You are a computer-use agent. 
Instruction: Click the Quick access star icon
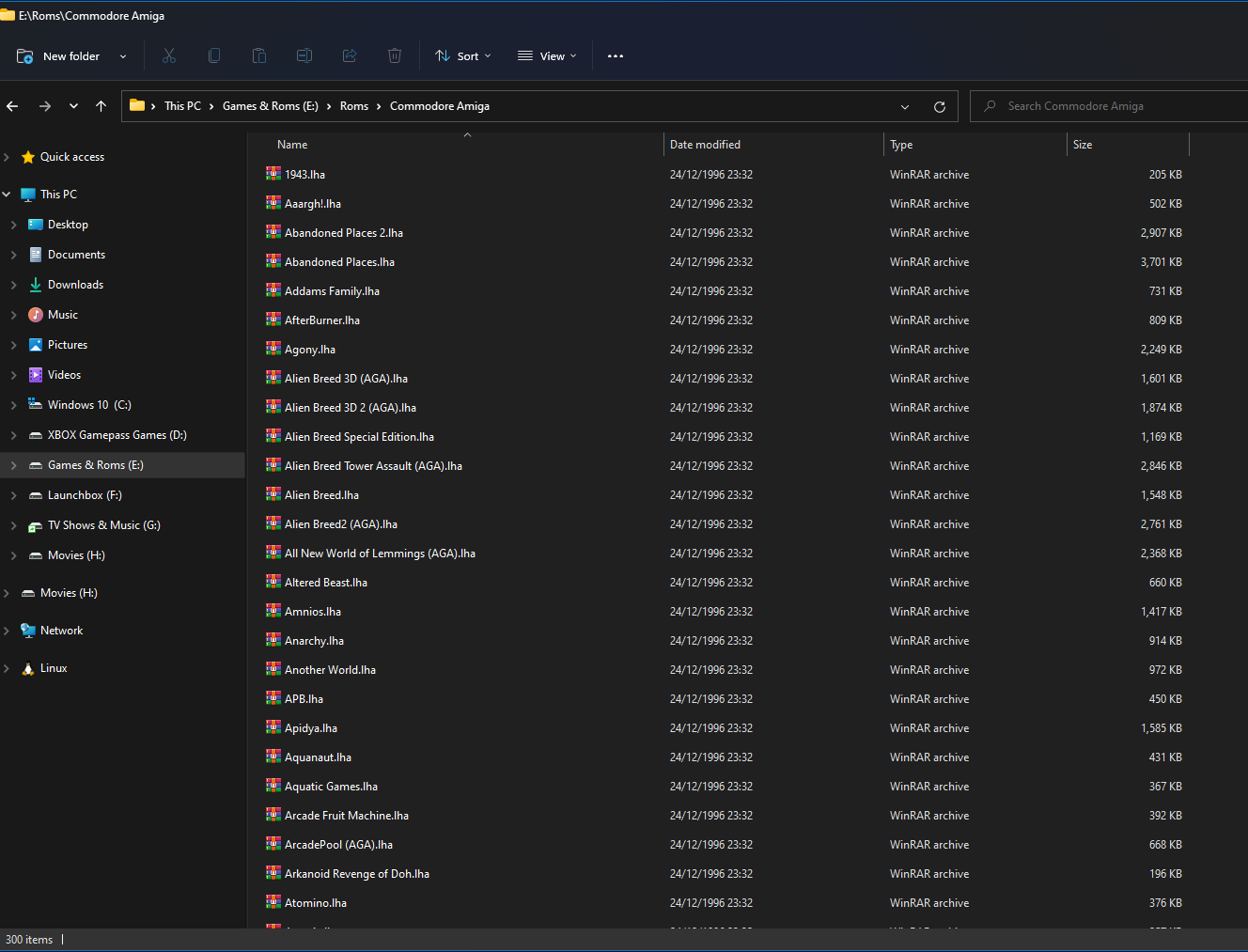coord(28,157)
